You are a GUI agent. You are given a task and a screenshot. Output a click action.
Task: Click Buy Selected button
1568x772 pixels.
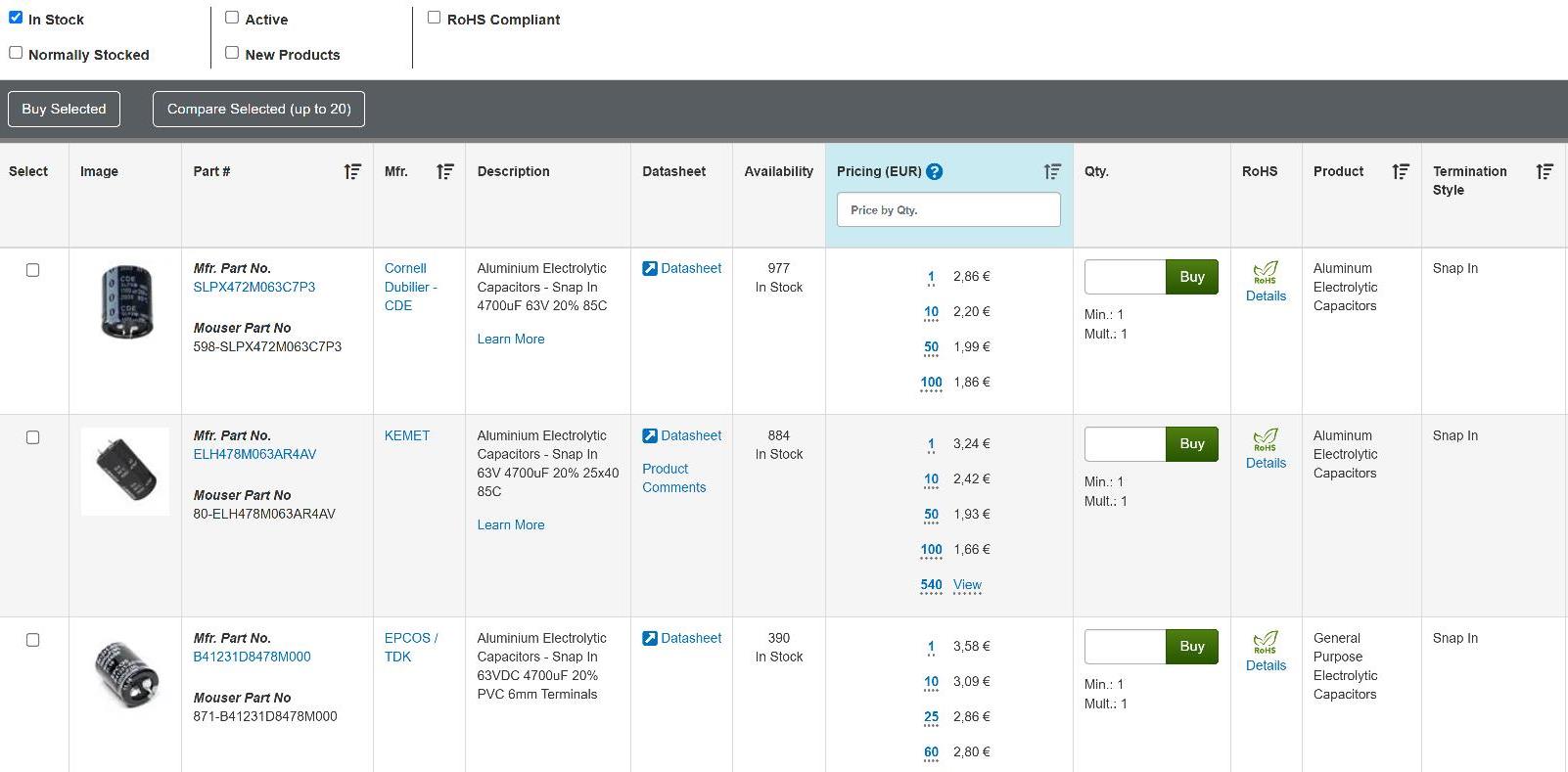point(64,109)
